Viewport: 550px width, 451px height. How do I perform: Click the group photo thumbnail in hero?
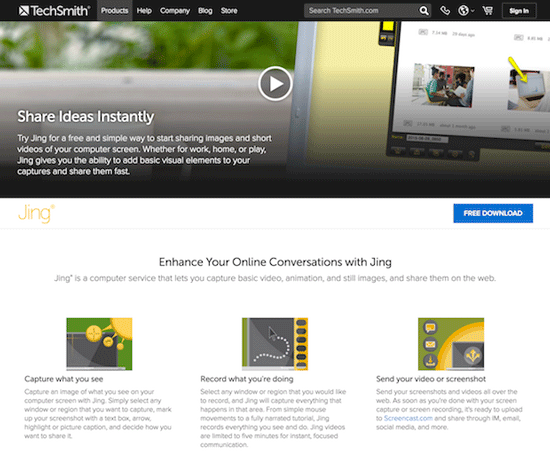(x=444, y=85)
